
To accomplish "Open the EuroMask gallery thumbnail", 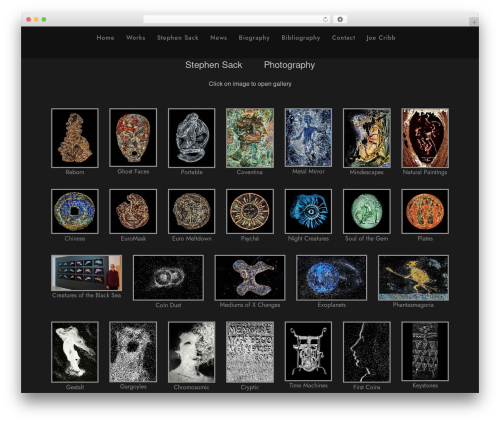I will point(133,211).
